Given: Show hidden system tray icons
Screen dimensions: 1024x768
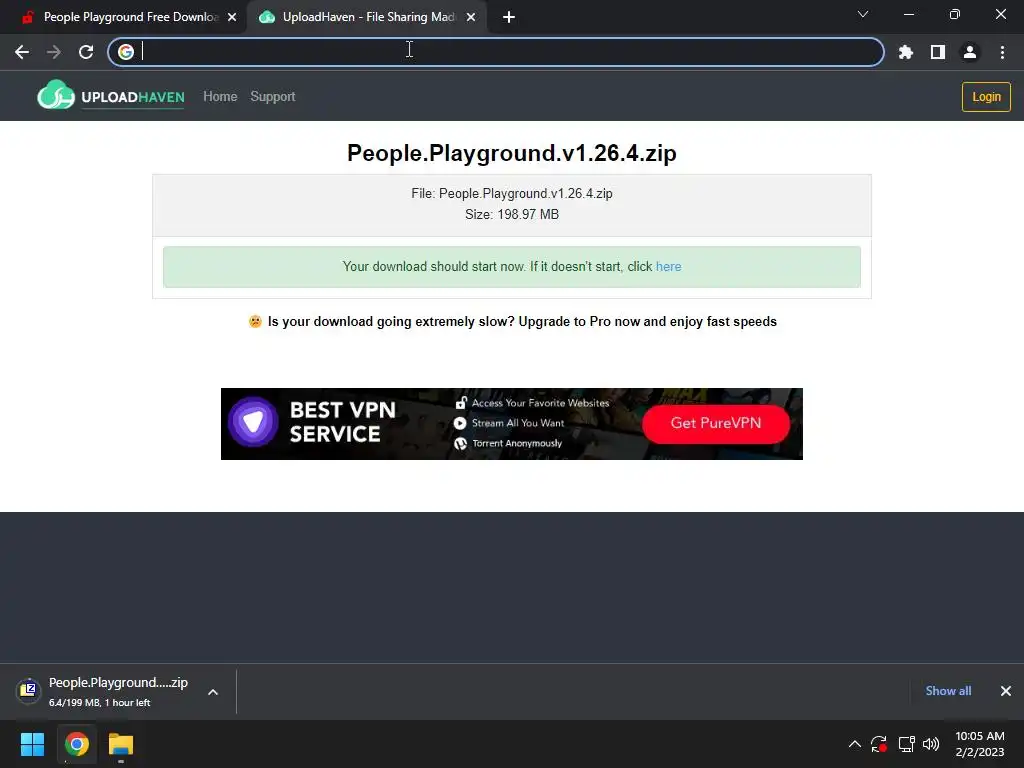Looking at the screenshot, I should click(x=854, y=744).
